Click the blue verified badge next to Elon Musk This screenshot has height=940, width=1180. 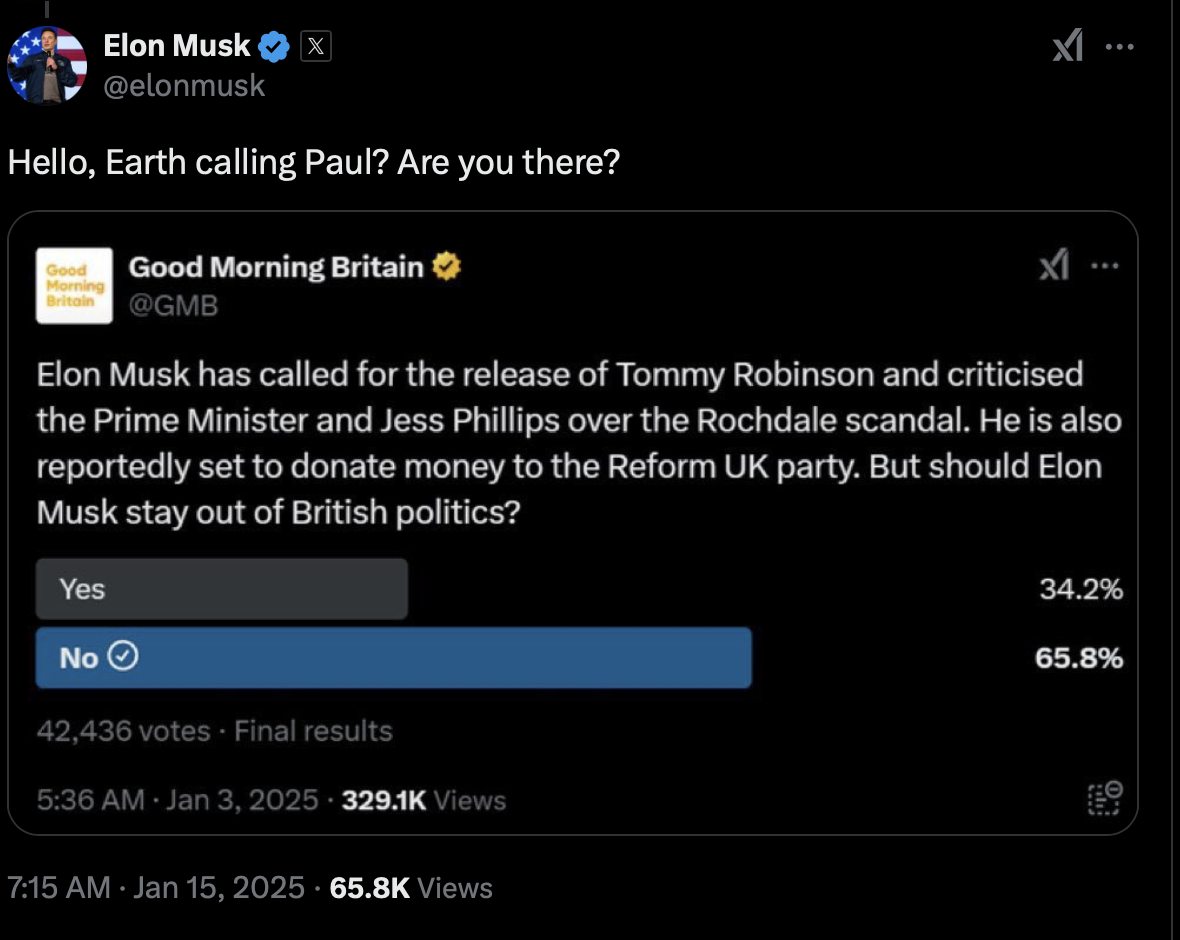tap(274, 46)
